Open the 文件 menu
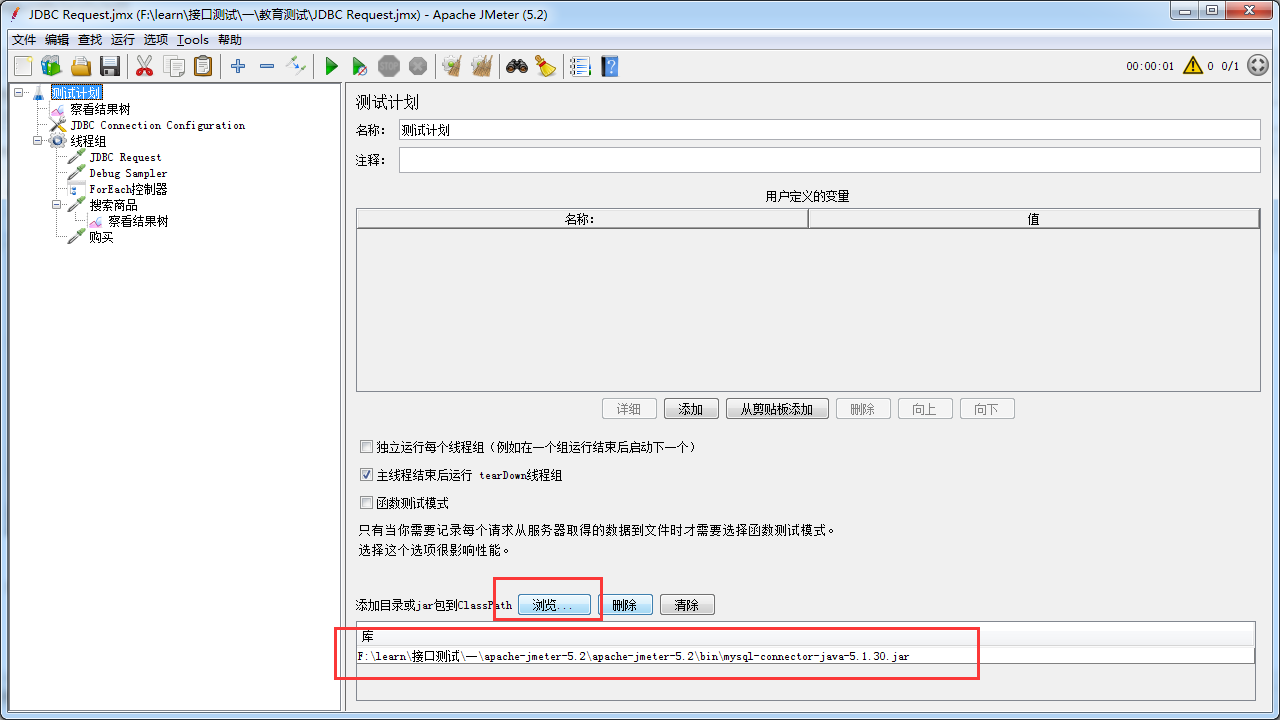Image resolution: width=1280 pixels, height=720 pixels. point(24,40)
